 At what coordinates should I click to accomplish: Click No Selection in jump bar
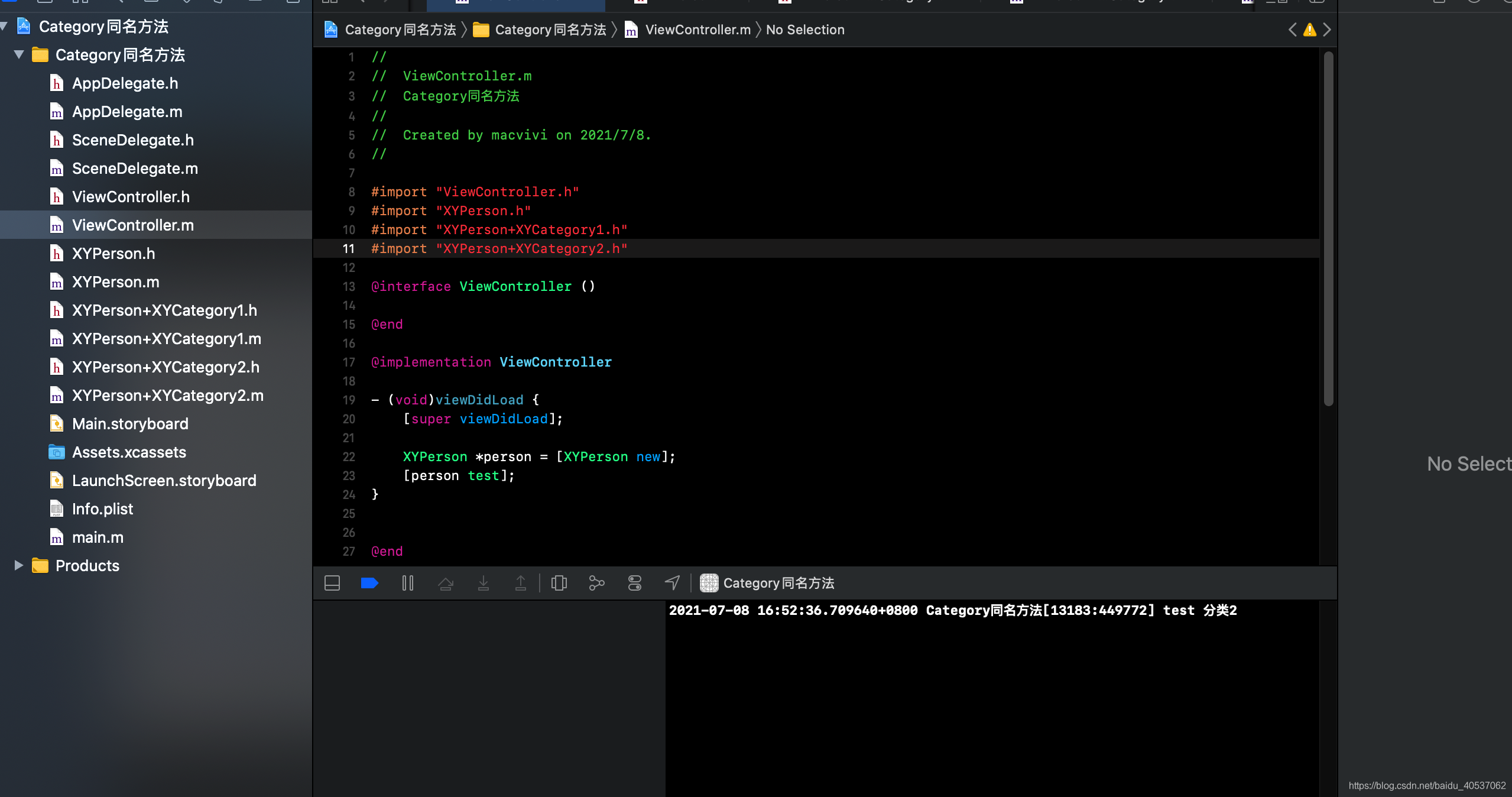(x=805, y=30)
